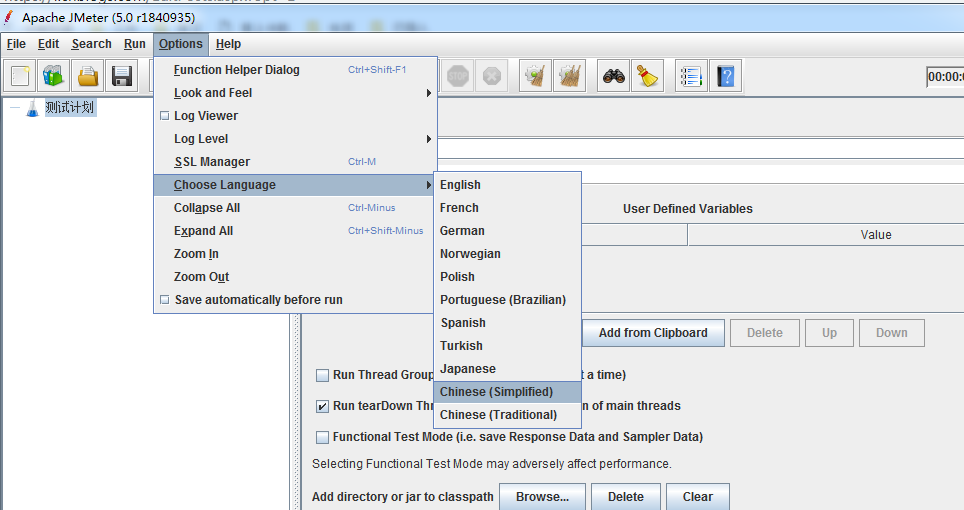
Task: Click the Value column header
Action: (x=826, y=235)
